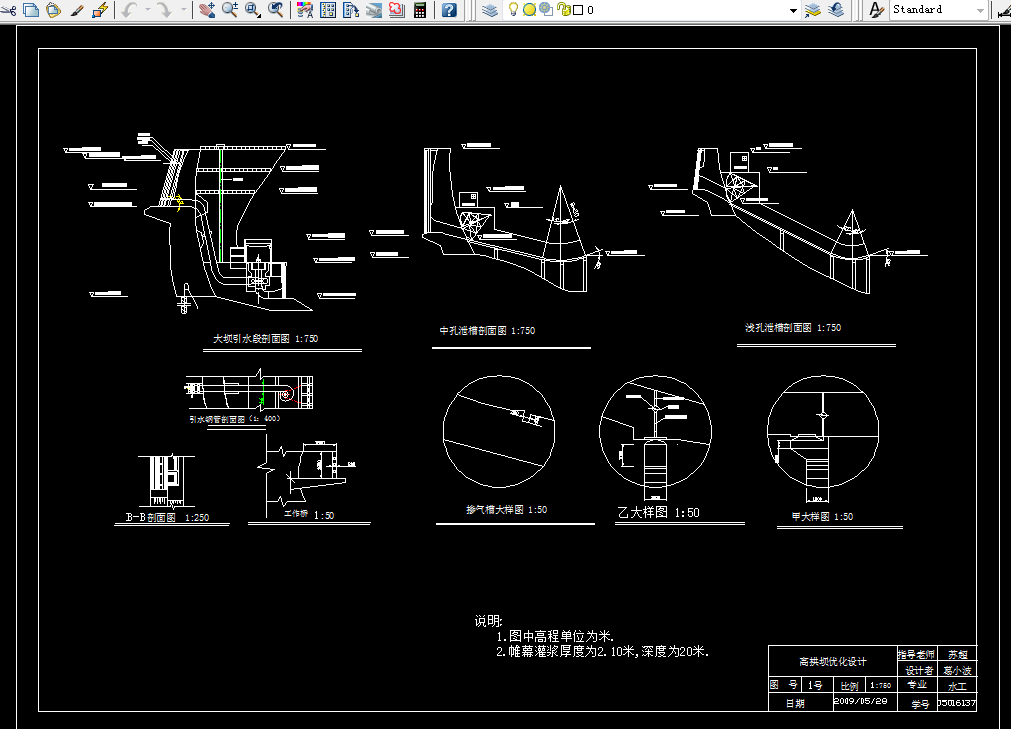
Task: Click the Zoom Previous icon
Action: pos(276,10)
